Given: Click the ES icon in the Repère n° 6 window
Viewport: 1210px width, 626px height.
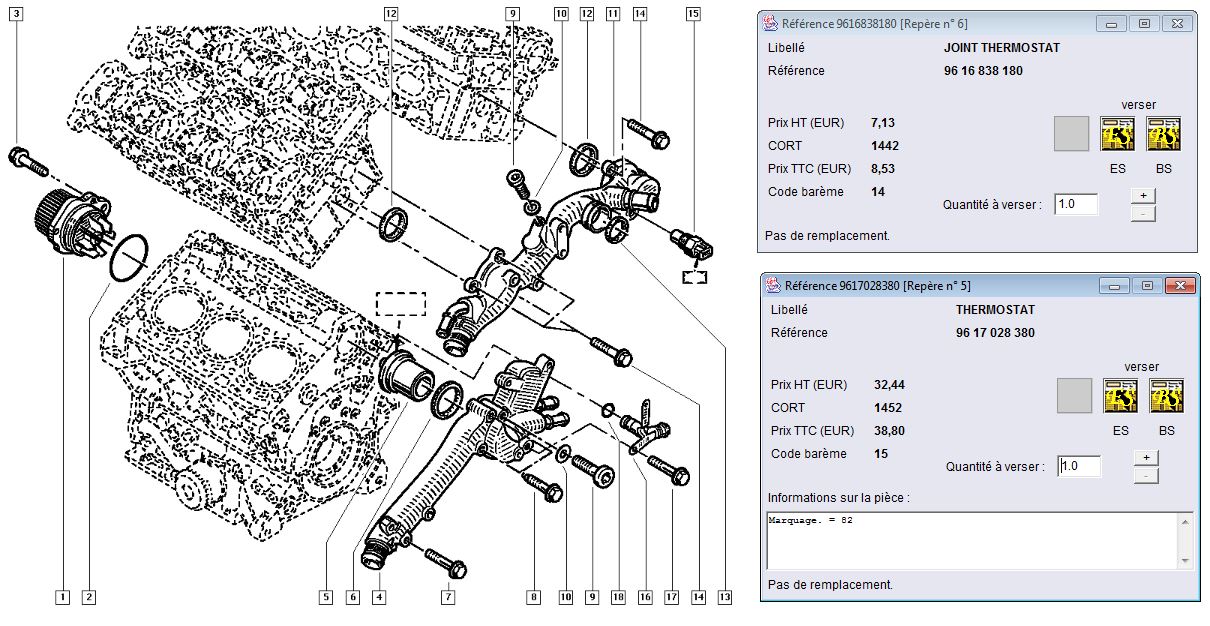Looking at the screenshot, I should tap(1117, 134).
